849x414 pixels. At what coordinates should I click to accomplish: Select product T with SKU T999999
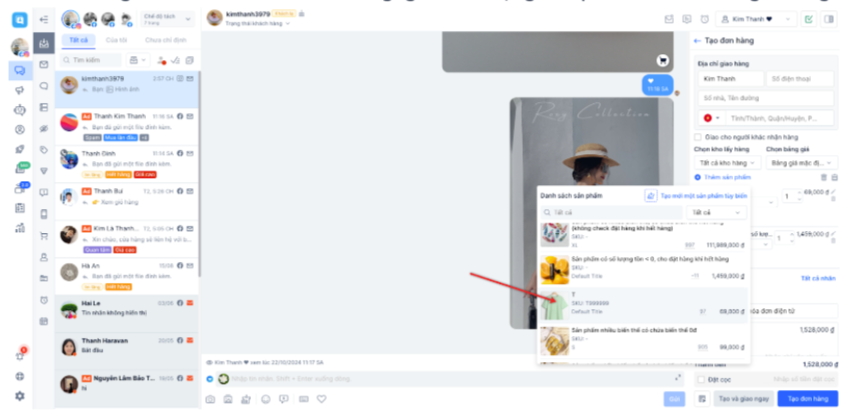click(x=643, y=306)
